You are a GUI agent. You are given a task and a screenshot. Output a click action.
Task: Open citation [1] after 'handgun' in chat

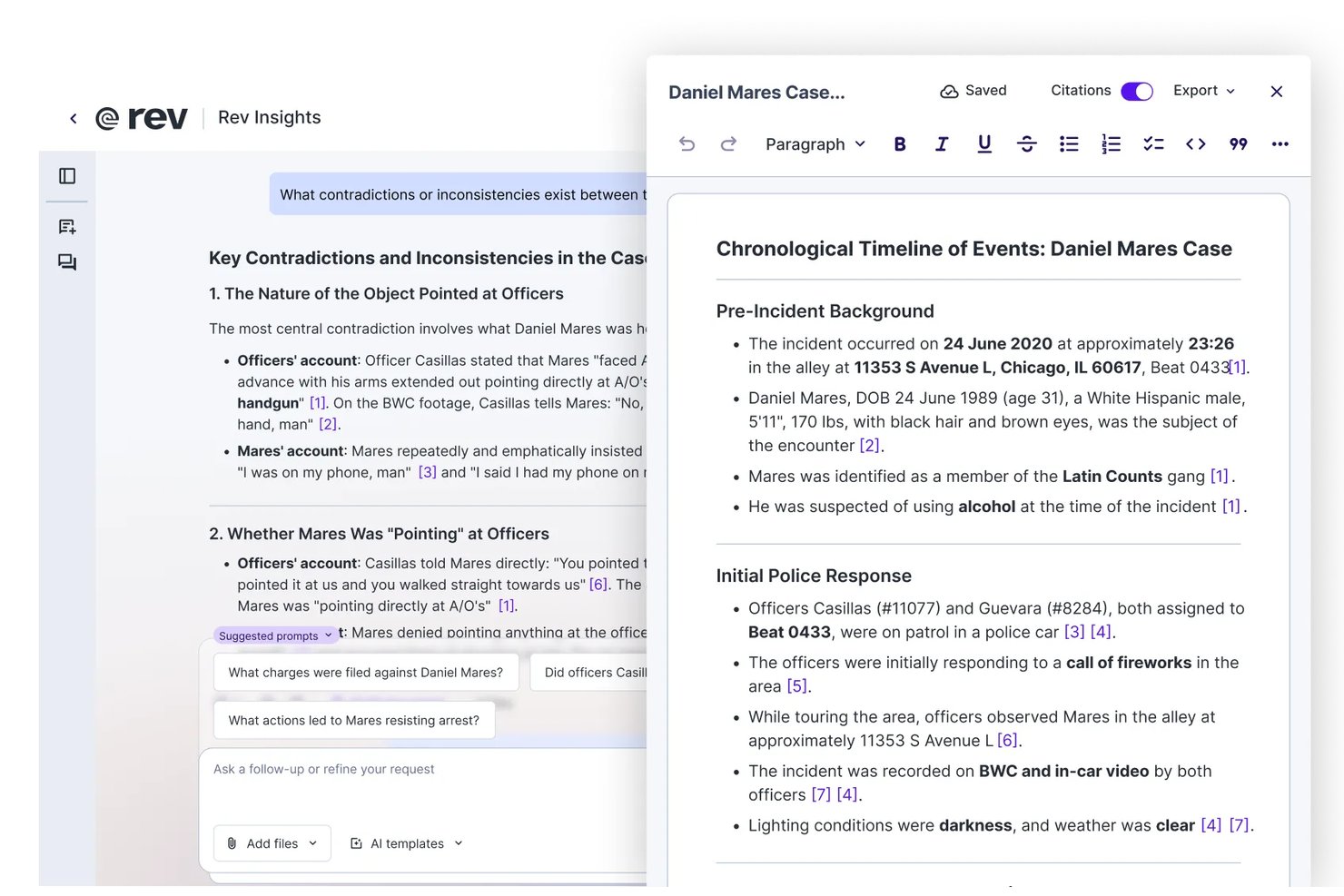317,403
